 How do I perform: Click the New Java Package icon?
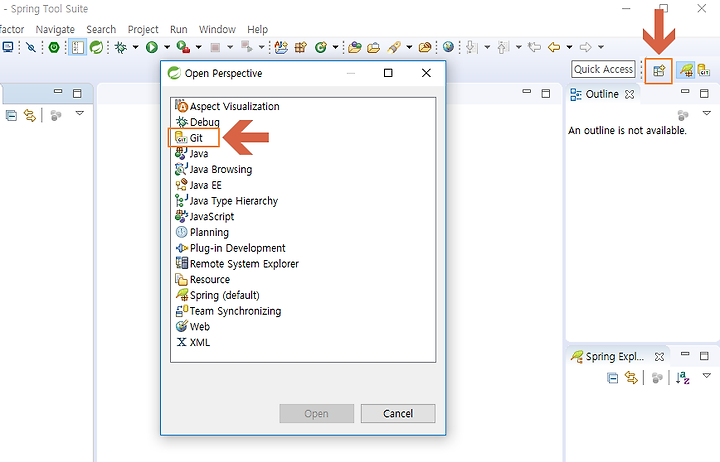[x=301, y=47]
